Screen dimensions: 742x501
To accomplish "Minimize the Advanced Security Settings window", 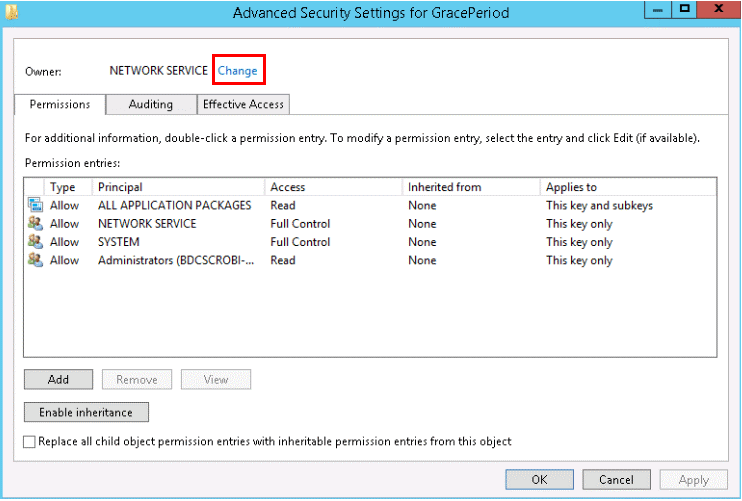I will (x=658, y=9).
